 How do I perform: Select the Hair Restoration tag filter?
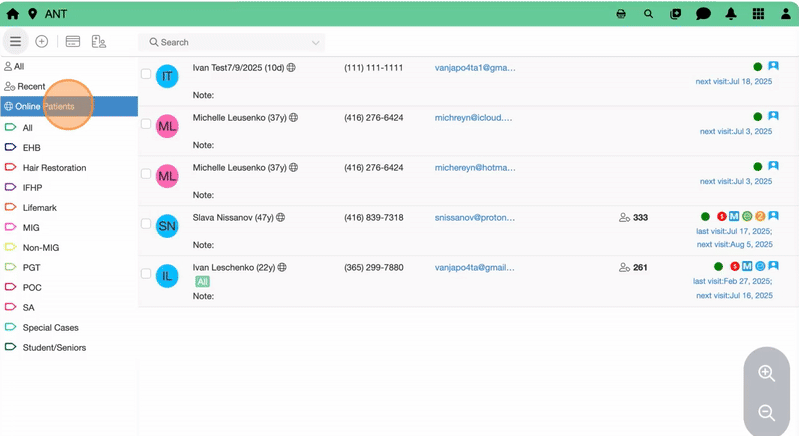tap(54, 168)
